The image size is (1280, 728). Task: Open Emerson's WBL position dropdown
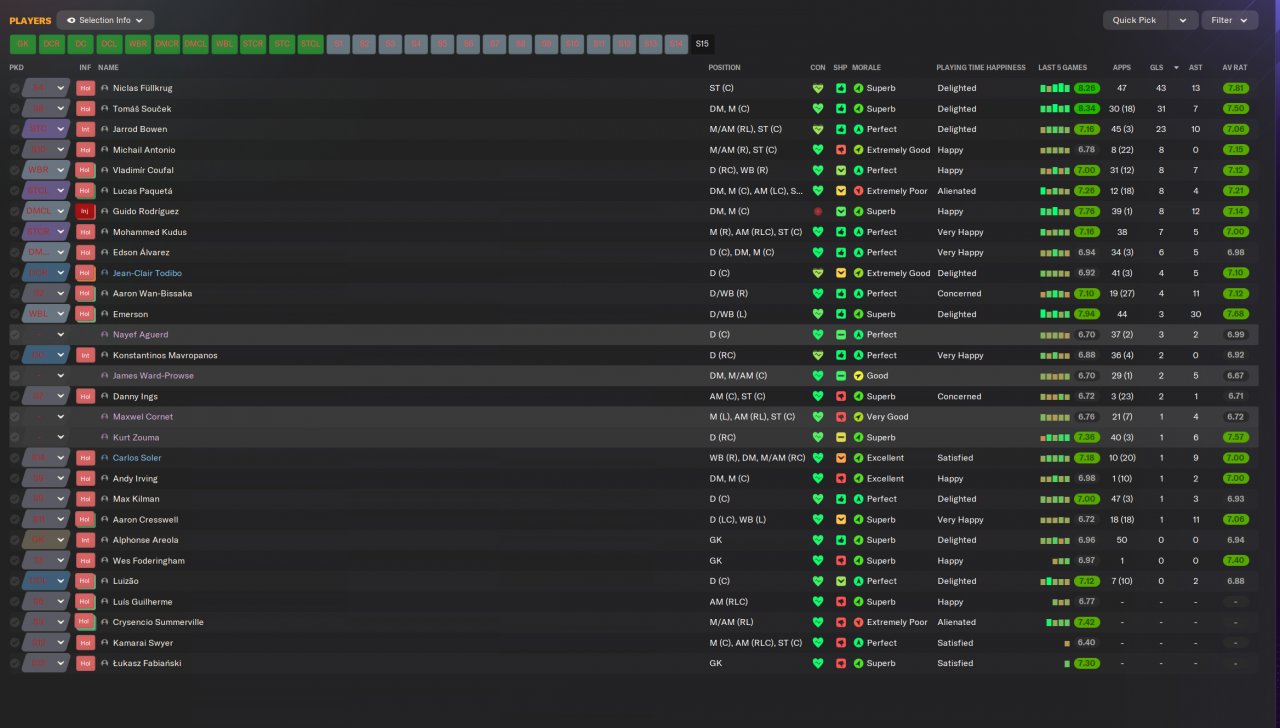tap(60, 314)
